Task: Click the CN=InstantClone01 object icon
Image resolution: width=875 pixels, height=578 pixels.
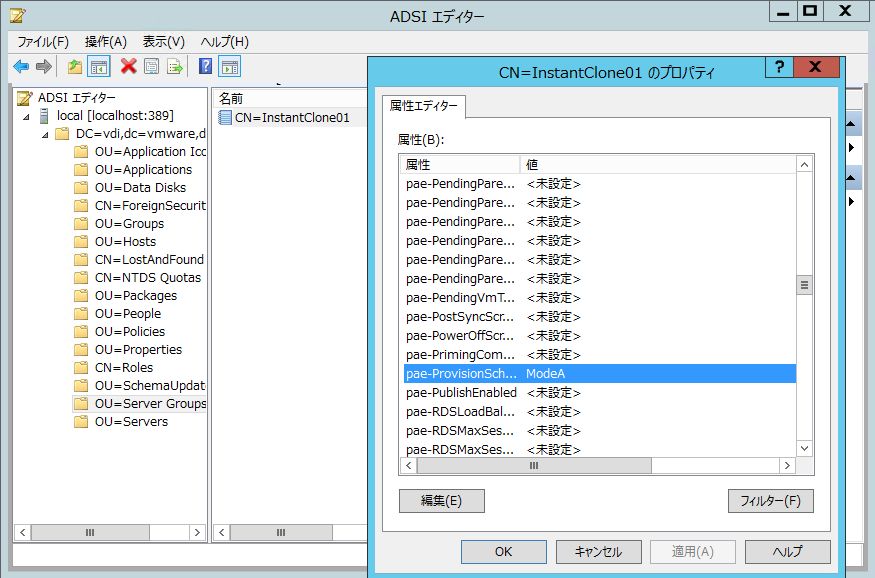Action: tap(225, 118)
